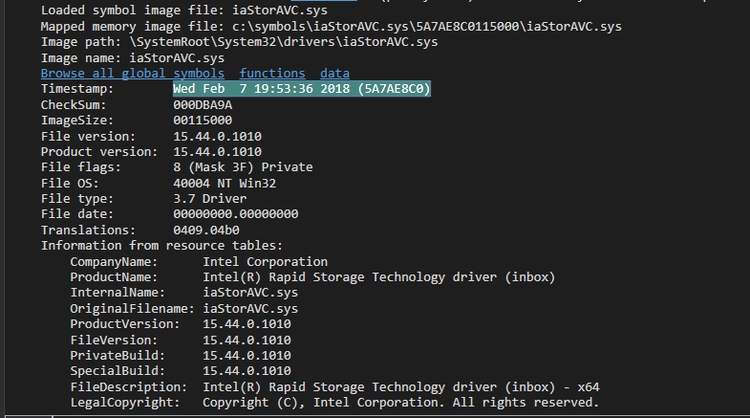Click the CheckSum value 000DBA9A
The image size is (750, 418).
(203, 105)
